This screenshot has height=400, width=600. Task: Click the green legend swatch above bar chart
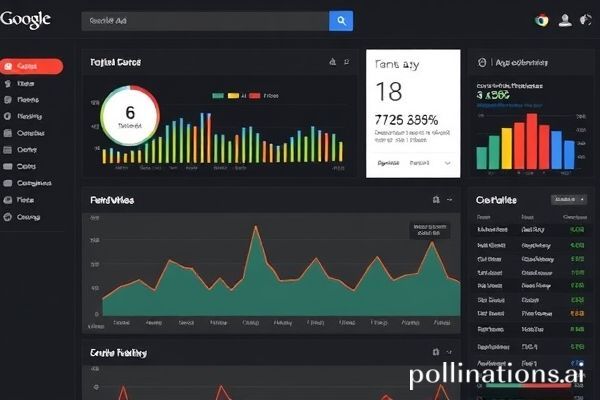click(x=218, y=96)
